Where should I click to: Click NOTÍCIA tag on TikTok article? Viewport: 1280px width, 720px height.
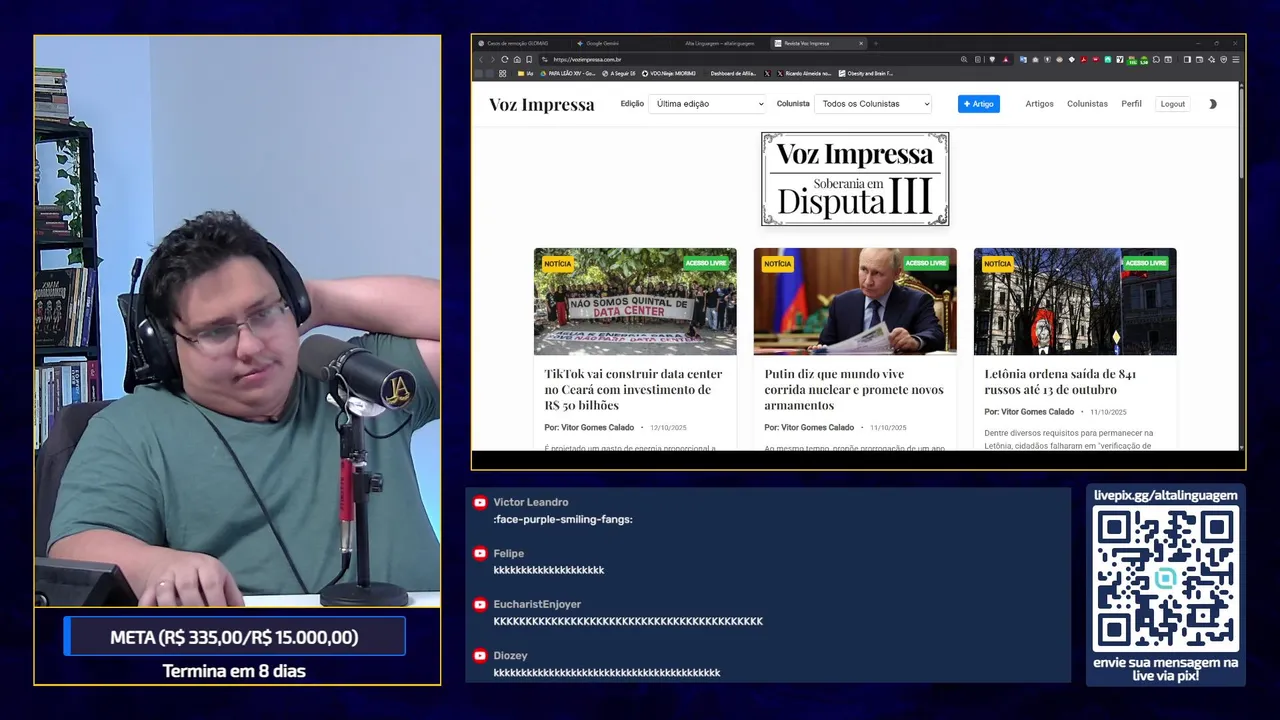click(x=558, y=264)
